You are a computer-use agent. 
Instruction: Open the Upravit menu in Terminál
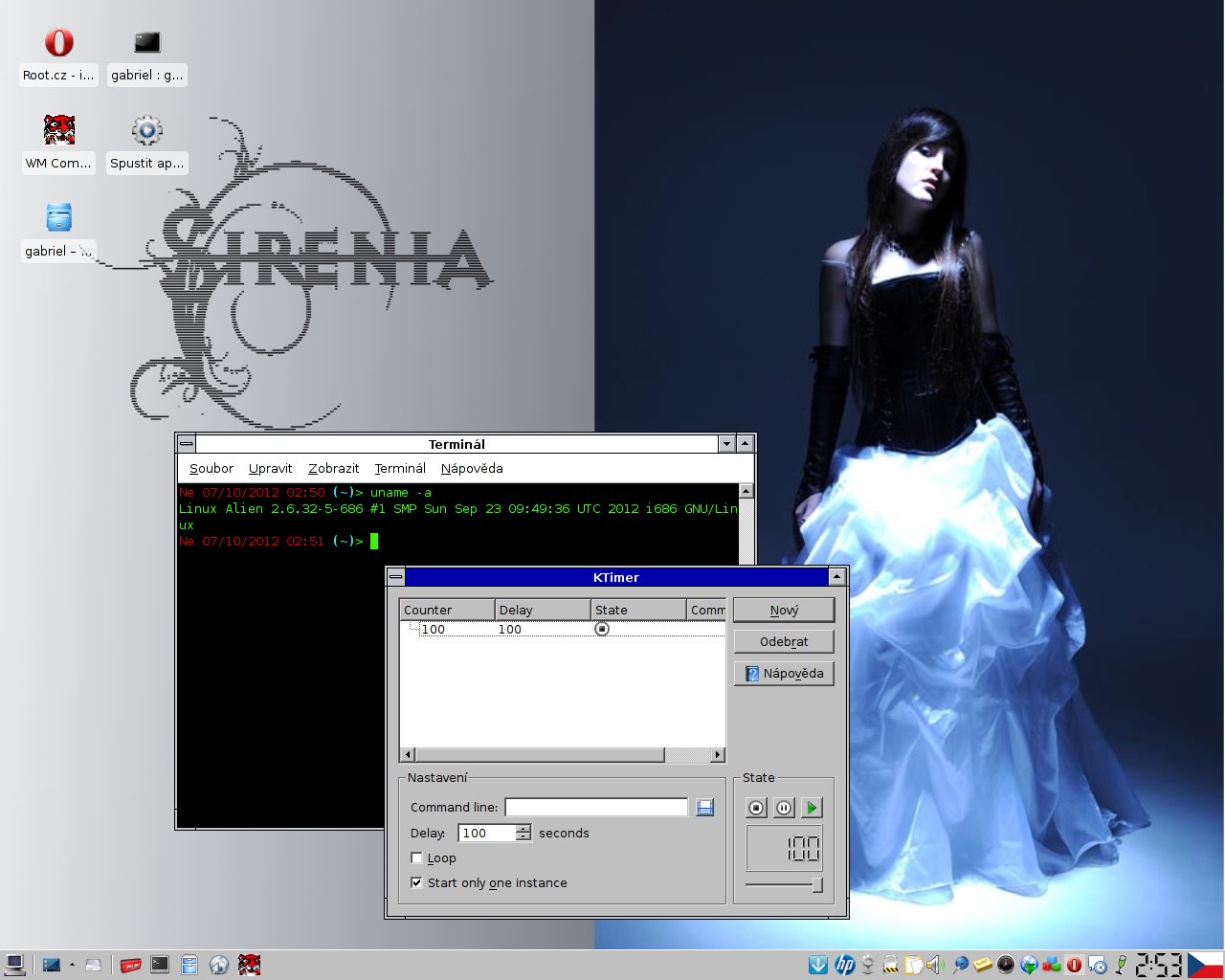(270, 468)
